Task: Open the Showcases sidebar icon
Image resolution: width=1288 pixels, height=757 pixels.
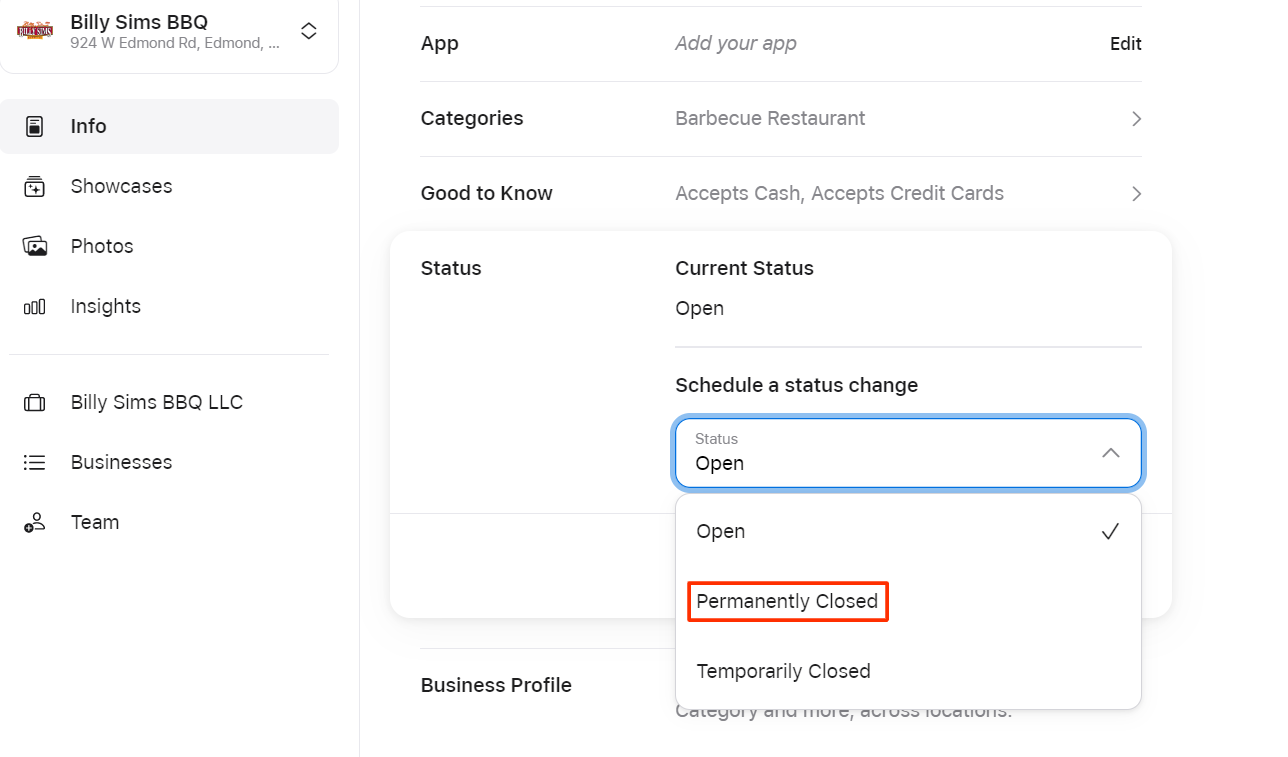Action: pos(35,187)
